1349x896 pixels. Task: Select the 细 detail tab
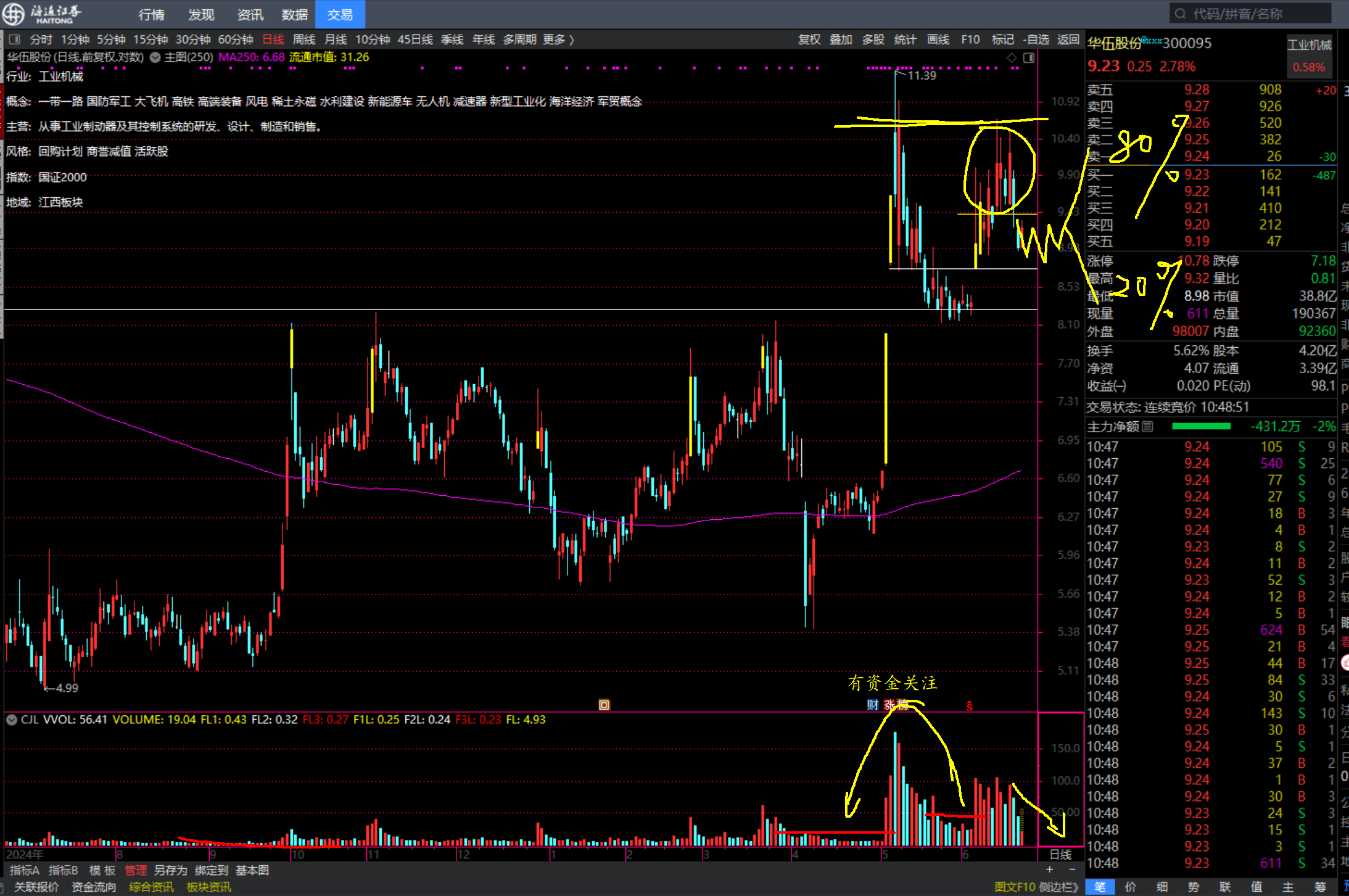pyautogui.click(x=1162, y=887)
